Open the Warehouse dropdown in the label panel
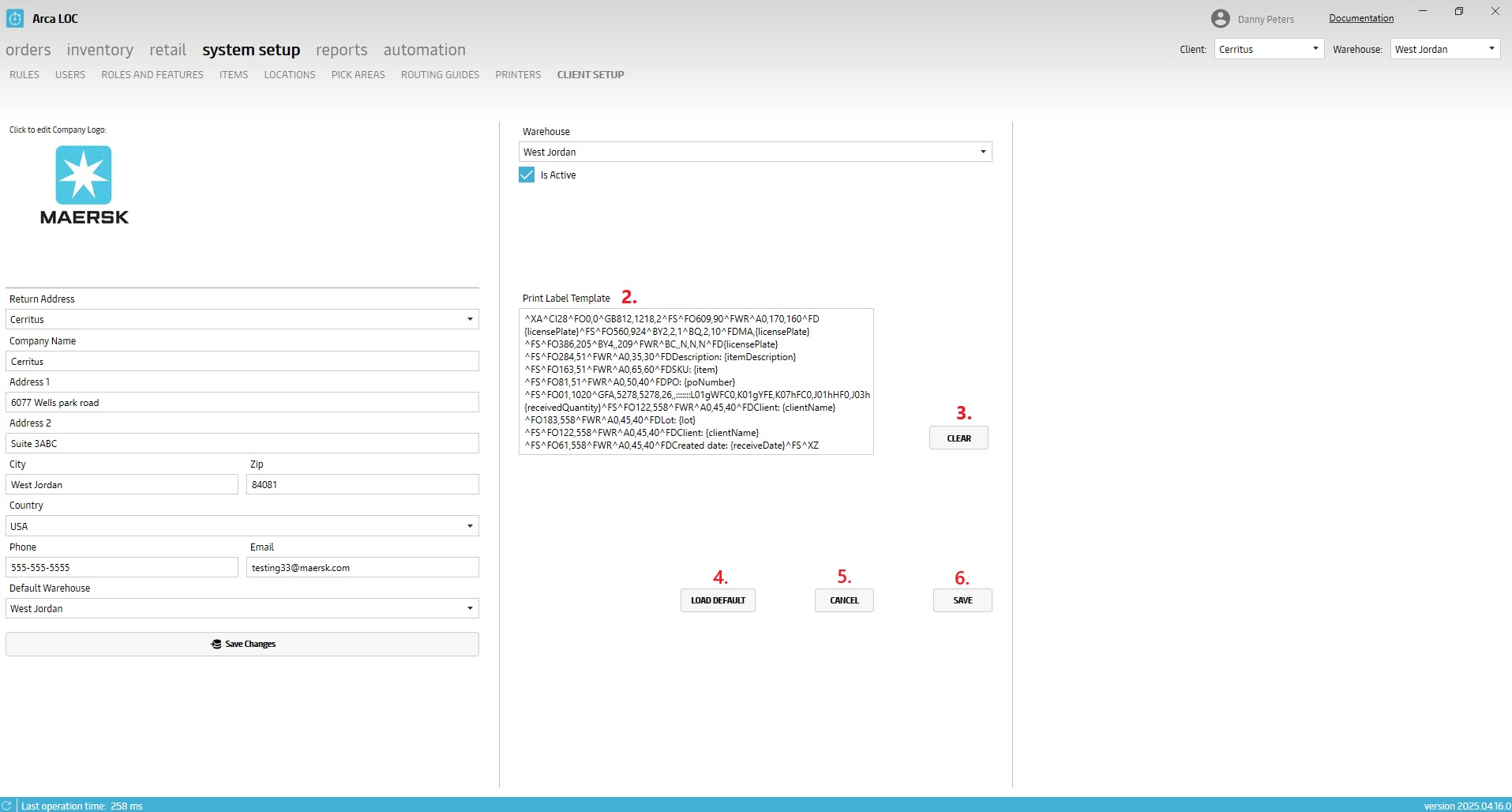1512x812 pixels. [756, 152]
